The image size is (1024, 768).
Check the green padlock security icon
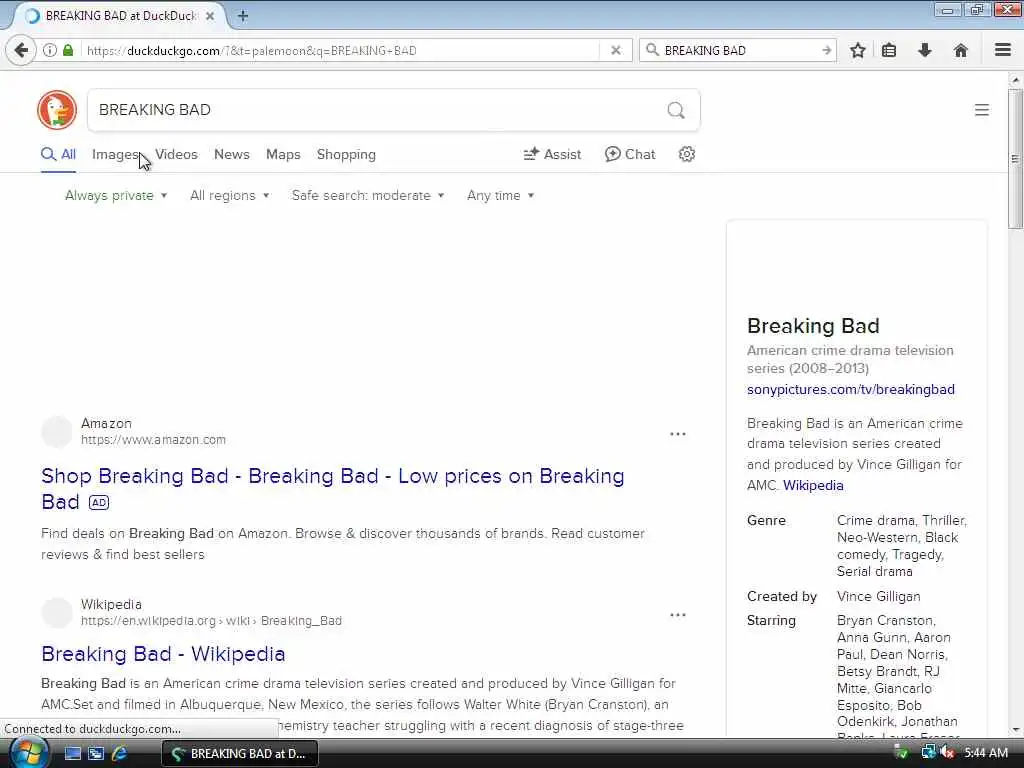(x=68, y=50)
